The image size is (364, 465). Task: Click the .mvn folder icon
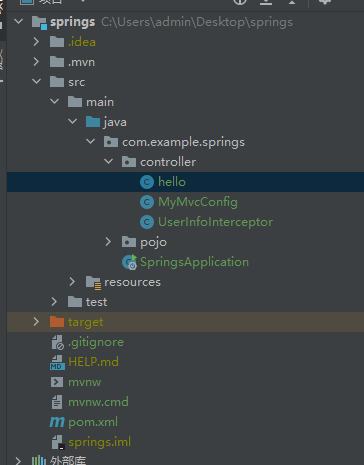[x=57, y=62]
